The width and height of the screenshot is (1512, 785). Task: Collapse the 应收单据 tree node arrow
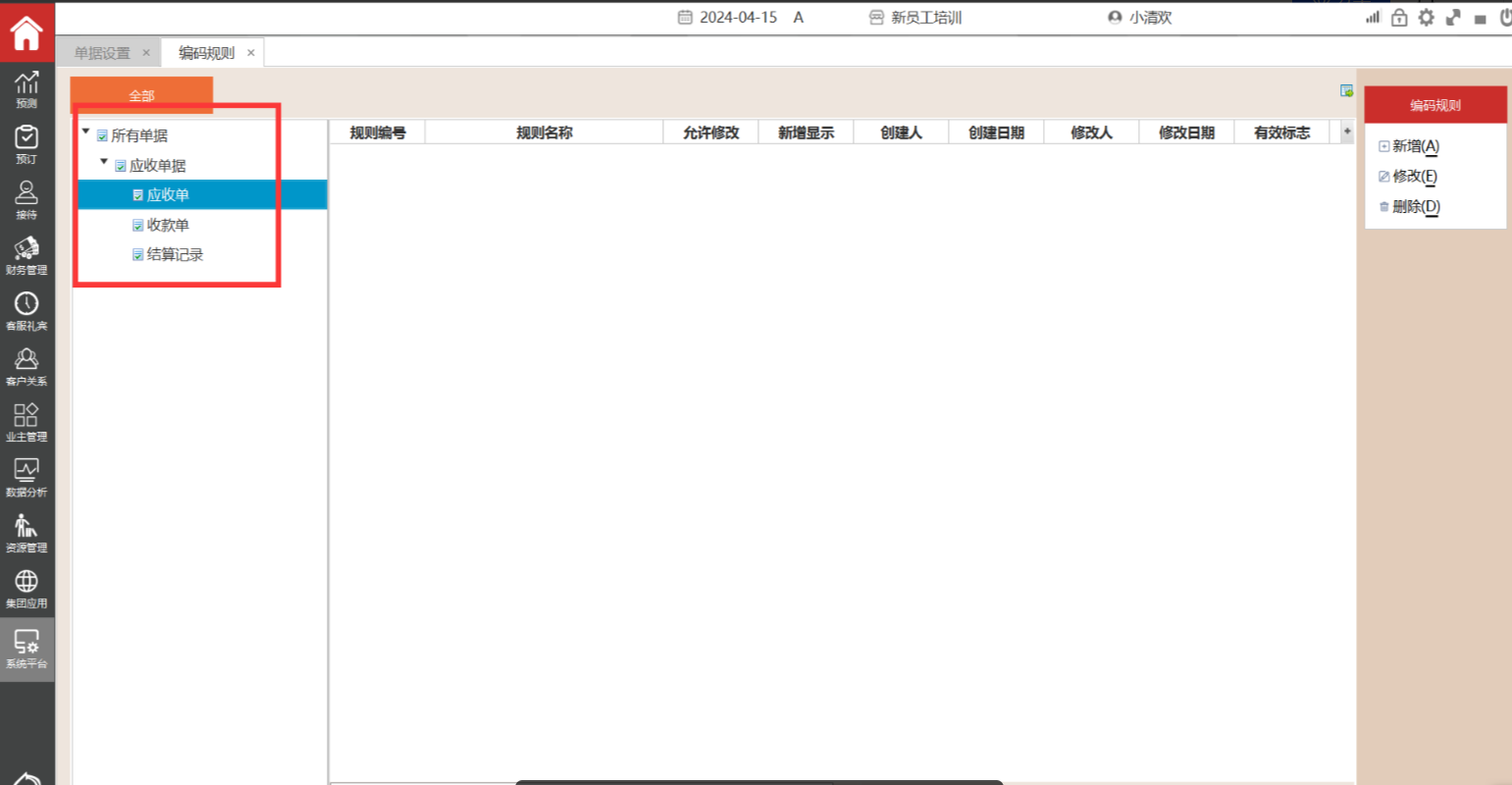(x=104, y=161)
